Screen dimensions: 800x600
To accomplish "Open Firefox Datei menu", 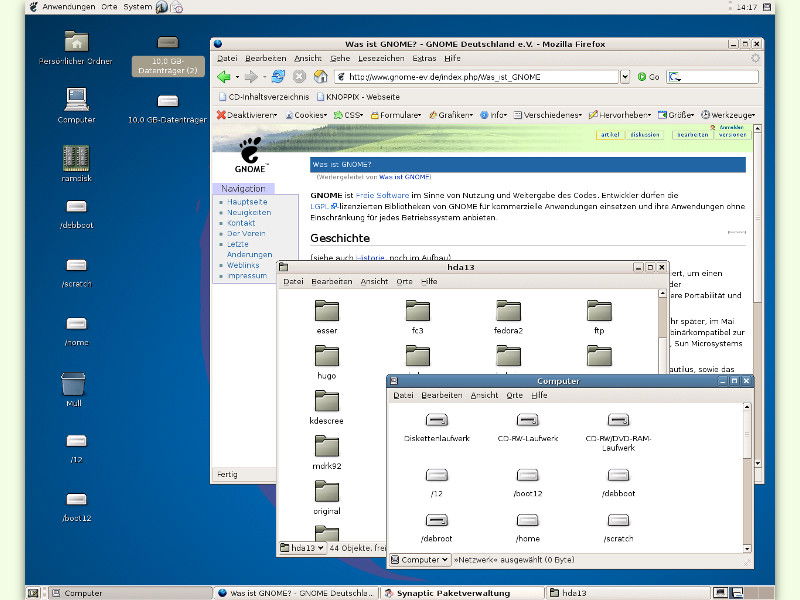I will tap(228, 59).
